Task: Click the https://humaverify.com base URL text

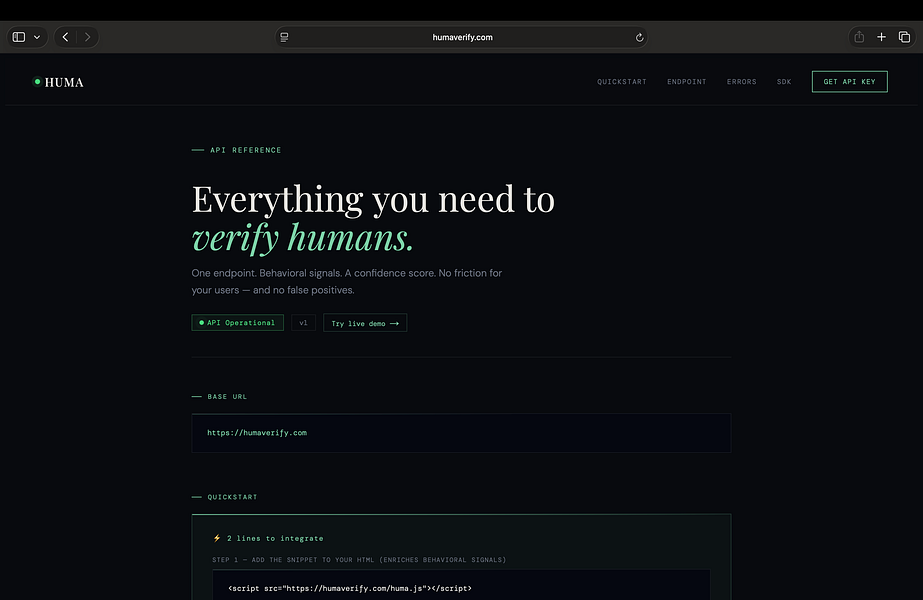Action: click(x=257, y=433)
